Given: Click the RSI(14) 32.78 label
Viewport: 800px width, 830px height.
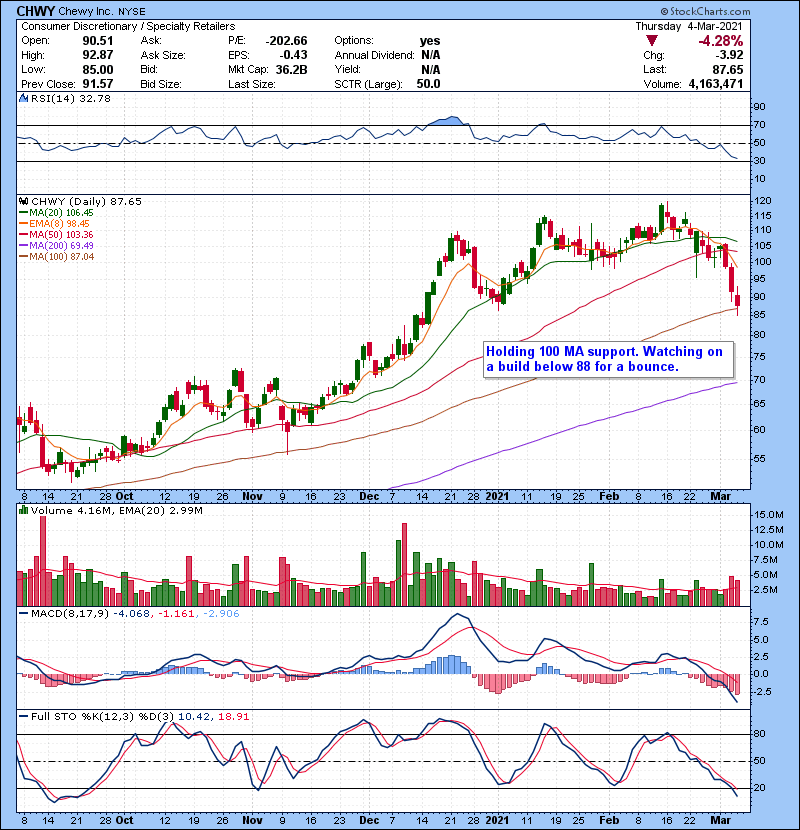Looking at the screenshot, I should coord(71,98).
